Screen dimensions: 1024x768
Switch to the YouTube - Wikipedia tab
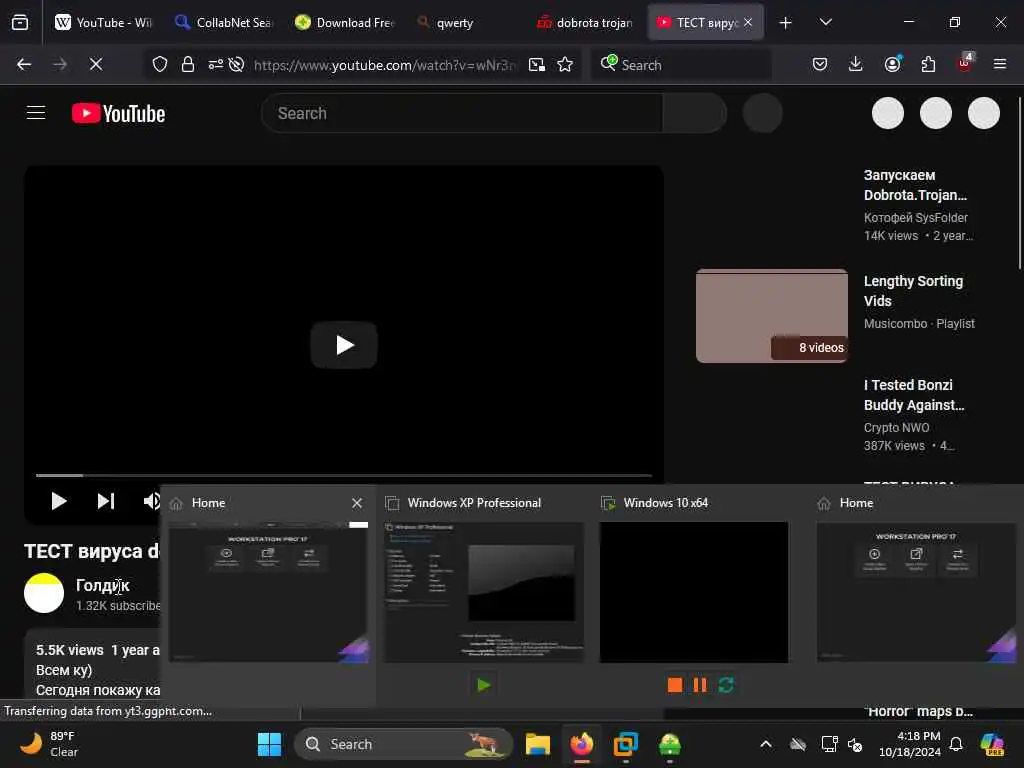pyautogui.click(x=103, y=22)
